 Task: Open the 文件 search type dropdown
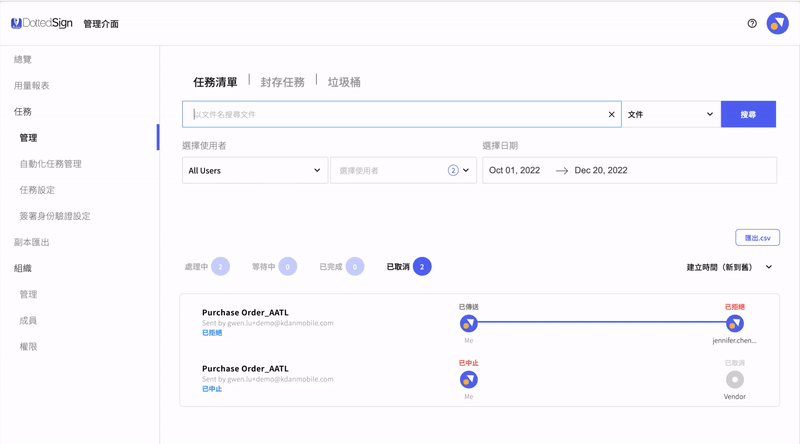click(670, 115)
